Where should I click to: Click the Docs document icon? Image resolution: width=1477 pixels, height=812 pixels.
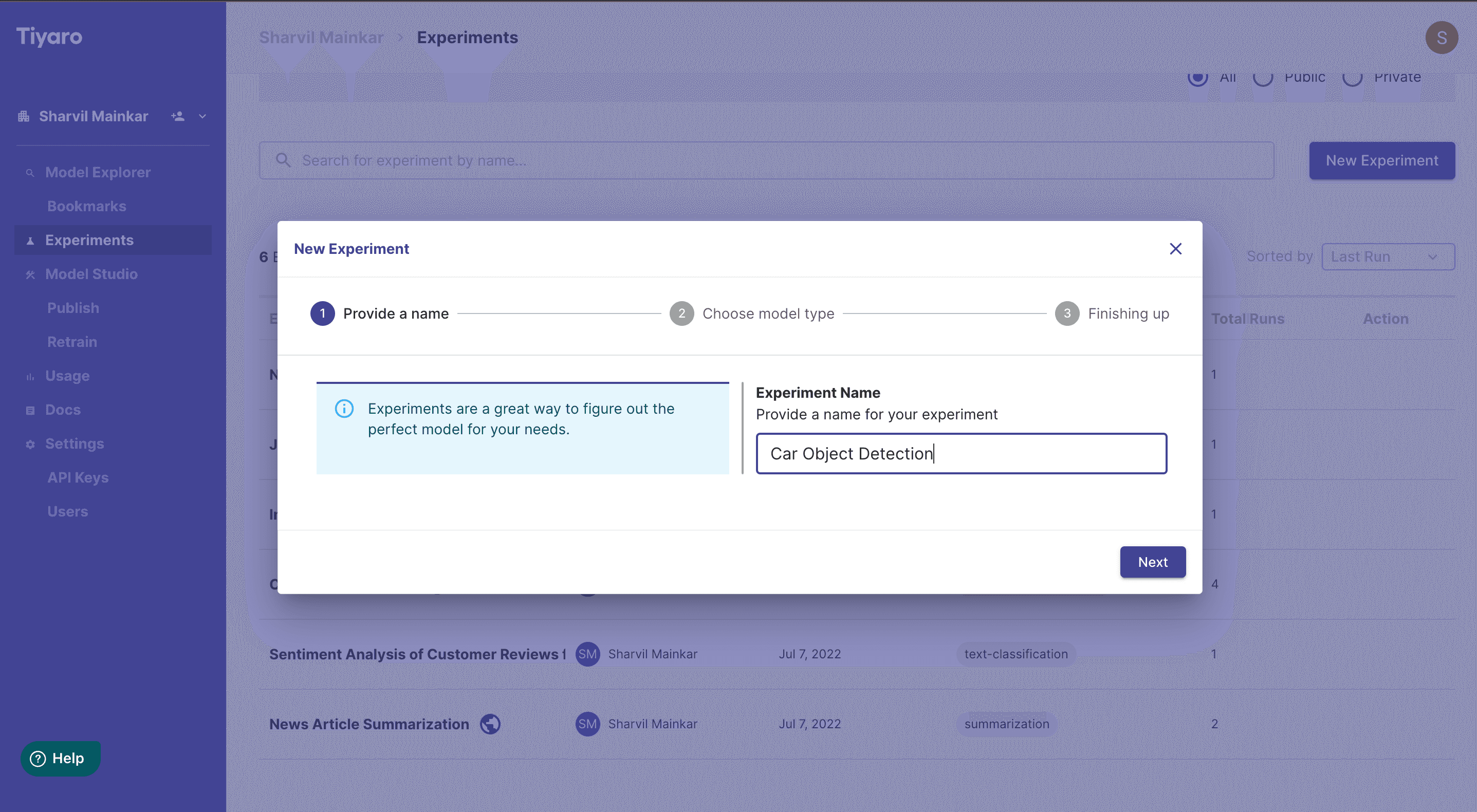[x=30, y=411]
